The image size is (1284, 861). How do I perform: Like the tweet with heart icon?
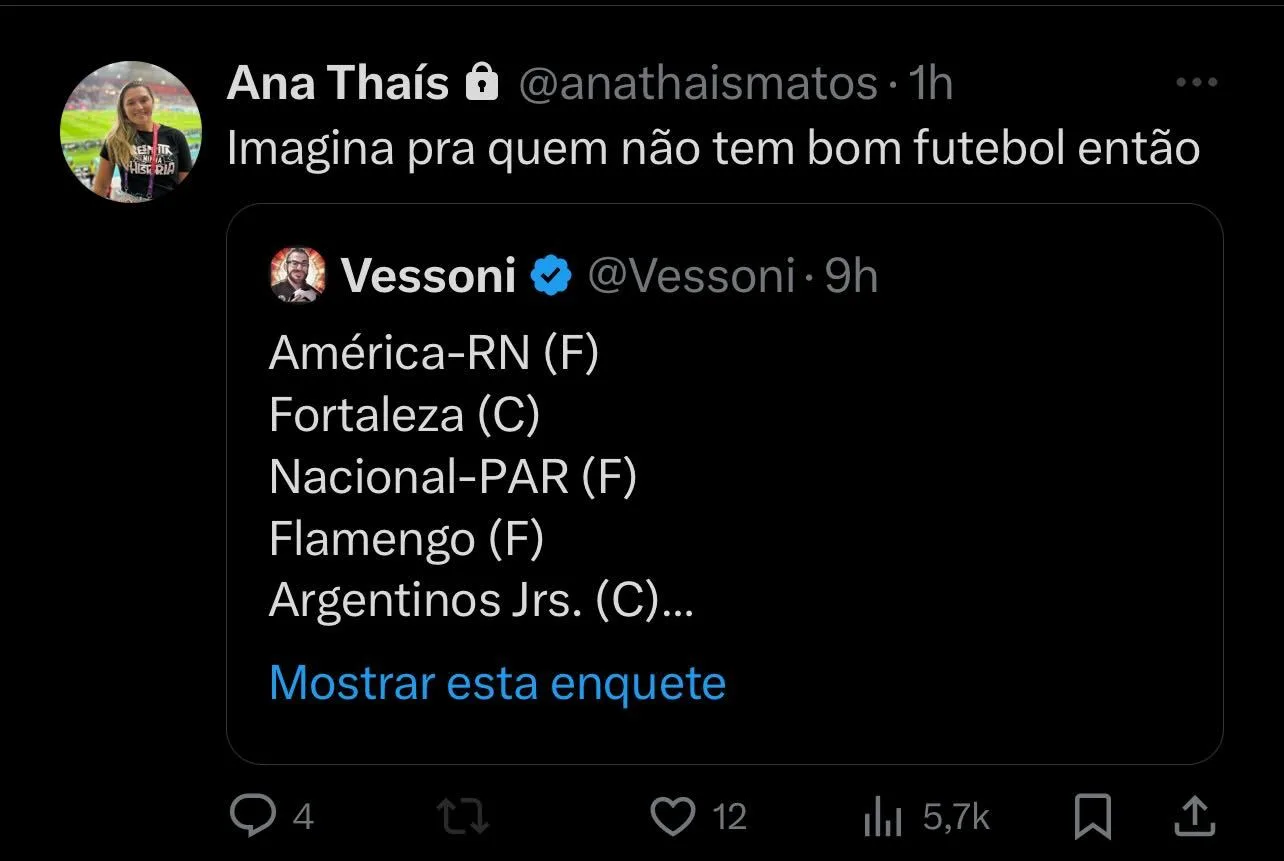click(x=673, y=816)
